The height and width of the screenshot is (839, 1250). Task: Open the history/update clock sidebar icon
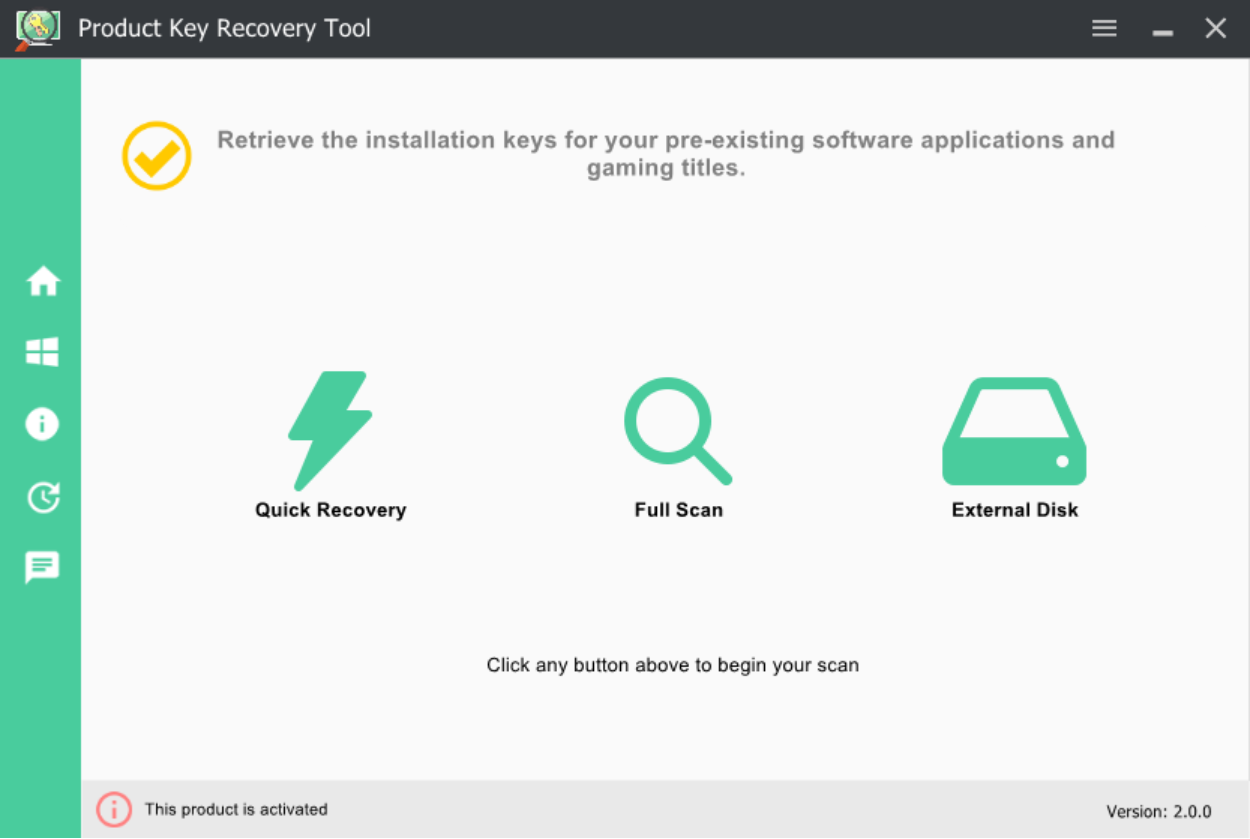pos(43,496)
